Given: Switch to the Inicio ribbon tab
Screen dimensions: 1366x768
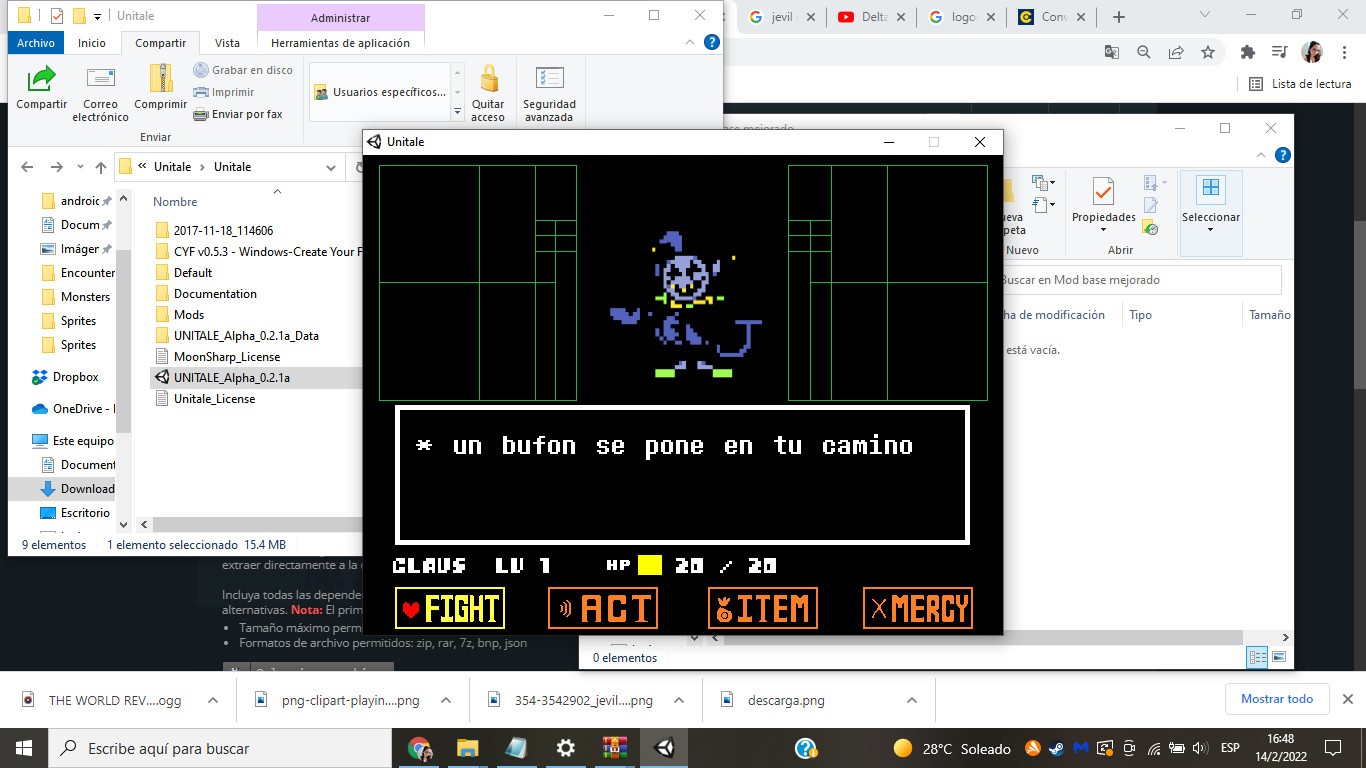Looking at the screenshot, I should (x=92, y=43).
